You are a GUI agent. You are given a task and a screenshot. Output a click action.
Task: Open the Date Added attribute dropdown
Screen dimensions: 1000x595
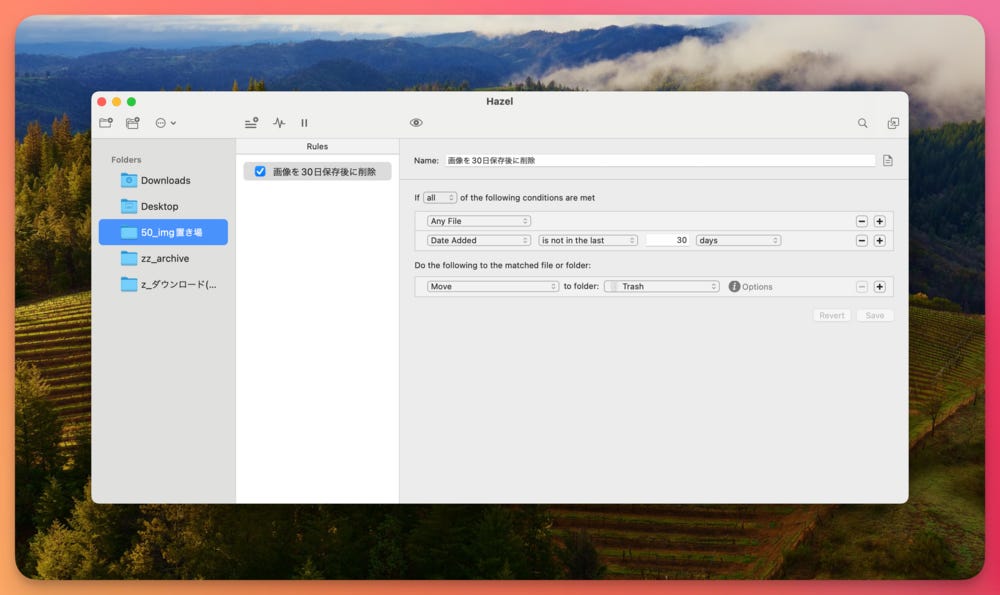tap(478, 240)
